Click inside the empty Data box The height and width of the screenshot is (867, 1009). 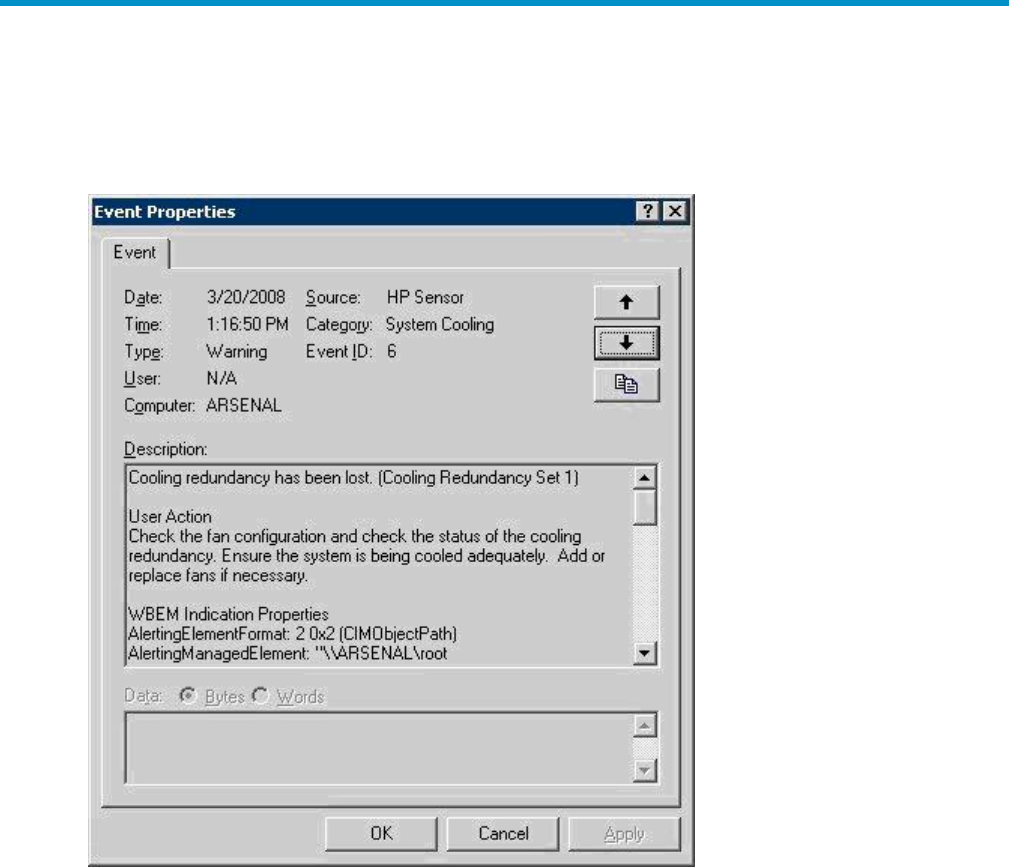click(x=379, y=748)
